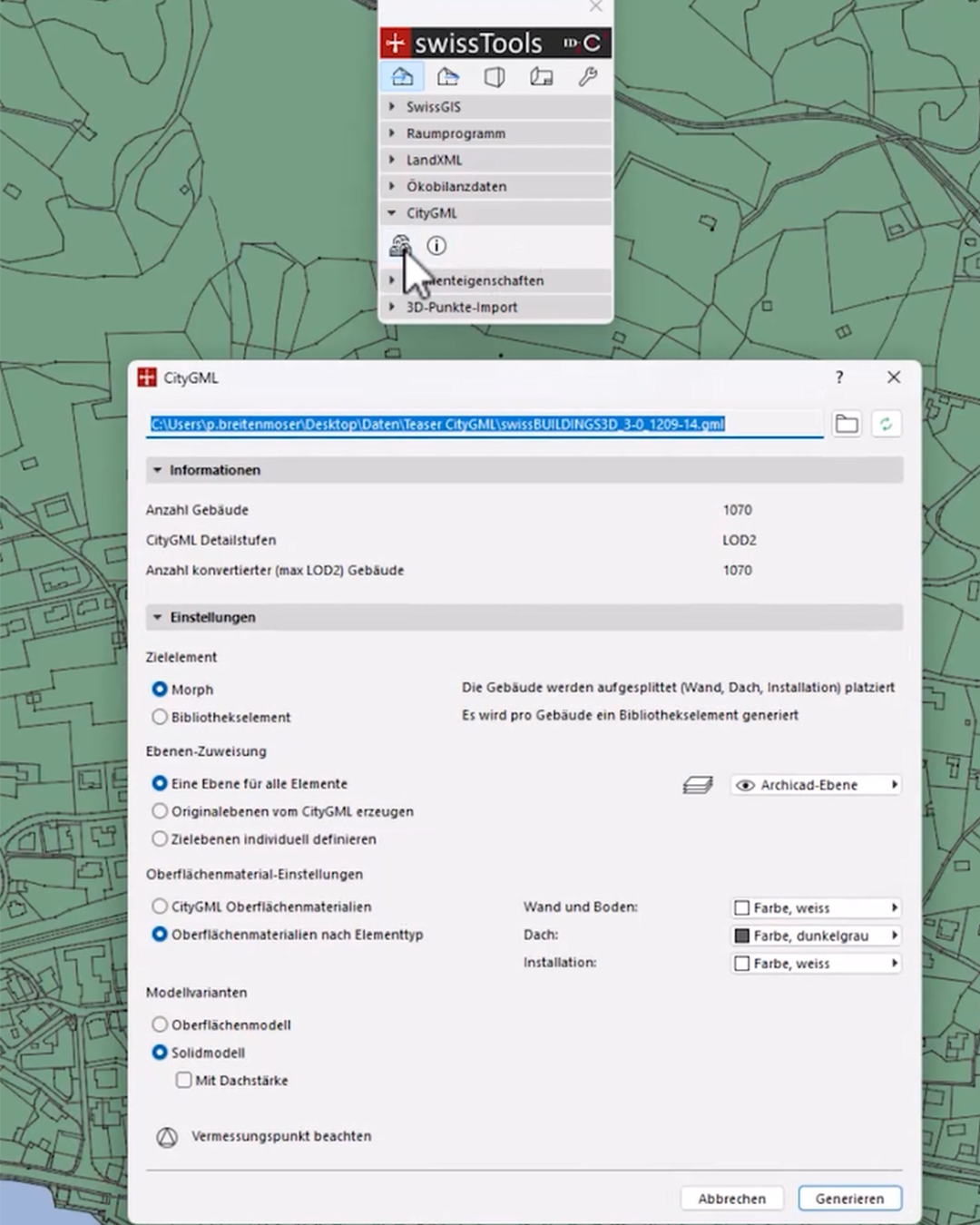
Task: Click the CityGML Detailstufen label
Action: 211,540
